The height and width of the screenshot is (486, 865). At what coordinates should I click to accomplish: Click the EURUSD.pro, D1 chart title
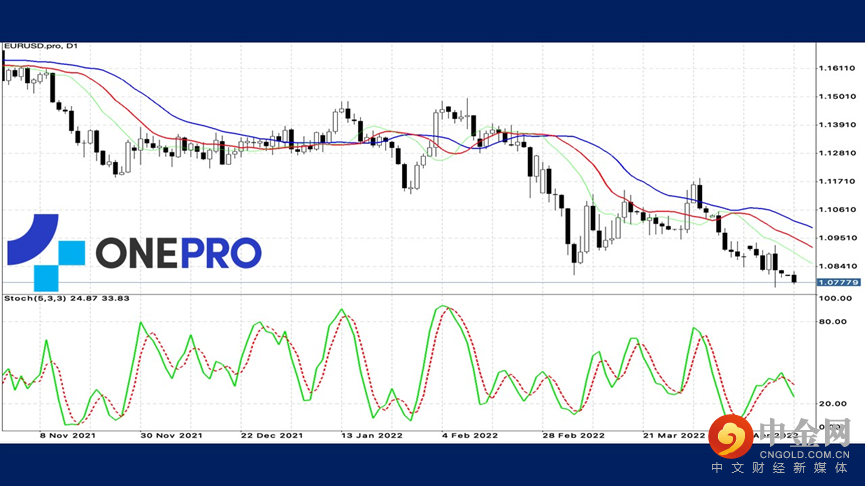(41, 46)
